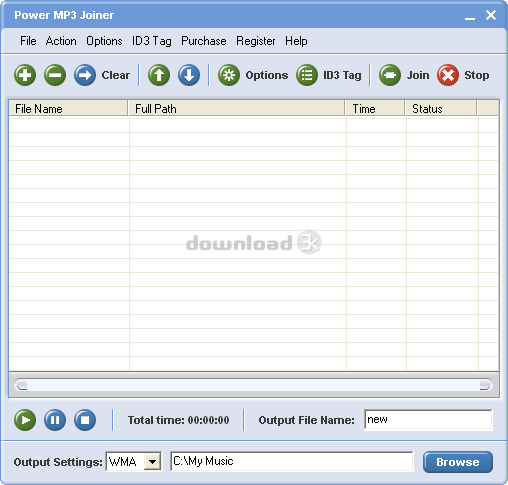Pause playback with the blue pause button
The width and height of the screenshot is (508, 485).
click(55, 420)
